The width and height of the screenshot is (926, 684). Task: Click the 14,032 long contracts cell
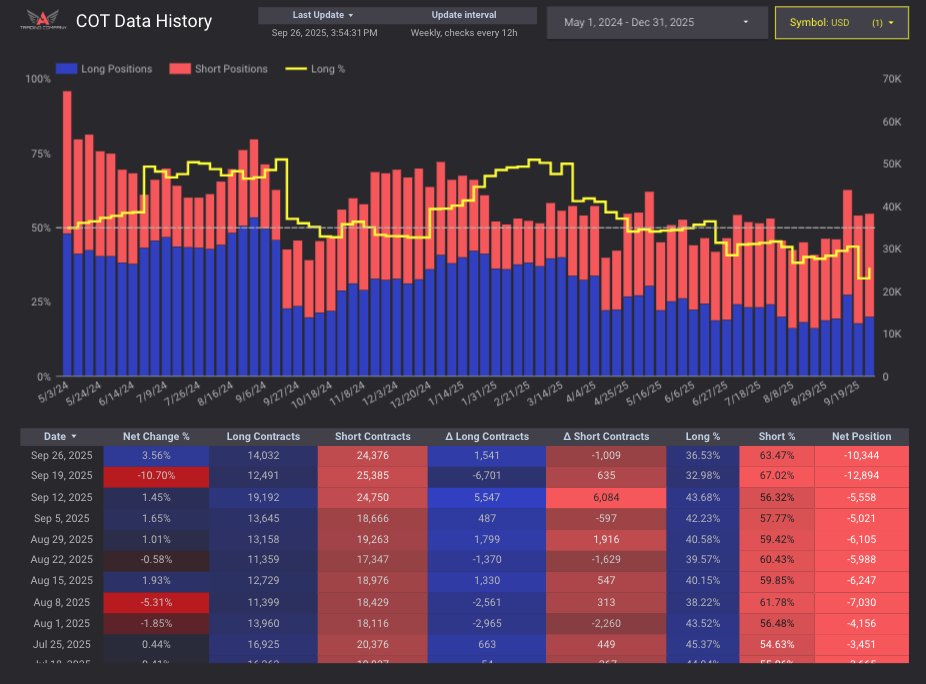pyautogui.click(x=263, y=455)
